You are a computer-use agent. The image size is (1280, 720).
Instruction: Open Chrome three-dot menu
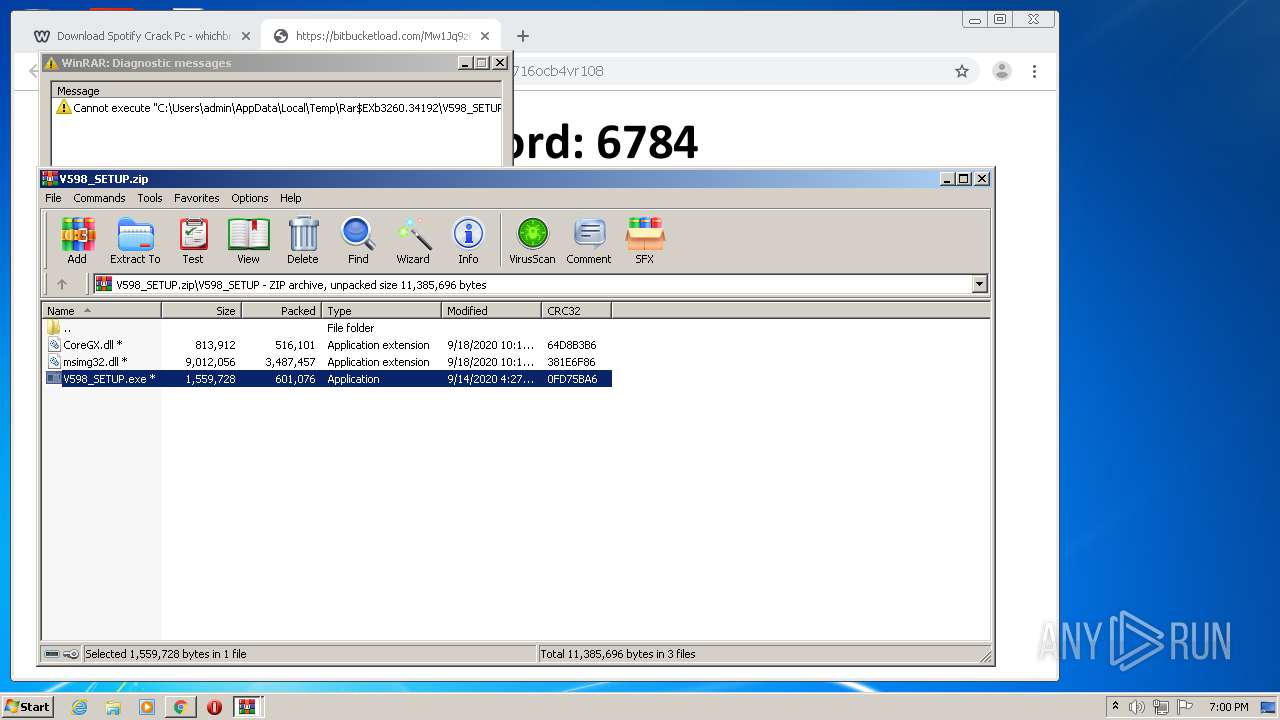(1035, 71)
